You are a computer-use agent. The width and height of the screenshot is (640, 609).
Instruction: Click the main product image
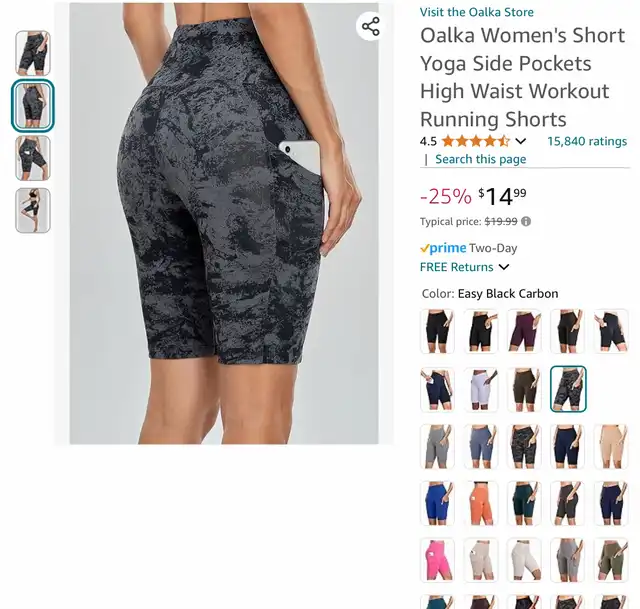point(224,223)
